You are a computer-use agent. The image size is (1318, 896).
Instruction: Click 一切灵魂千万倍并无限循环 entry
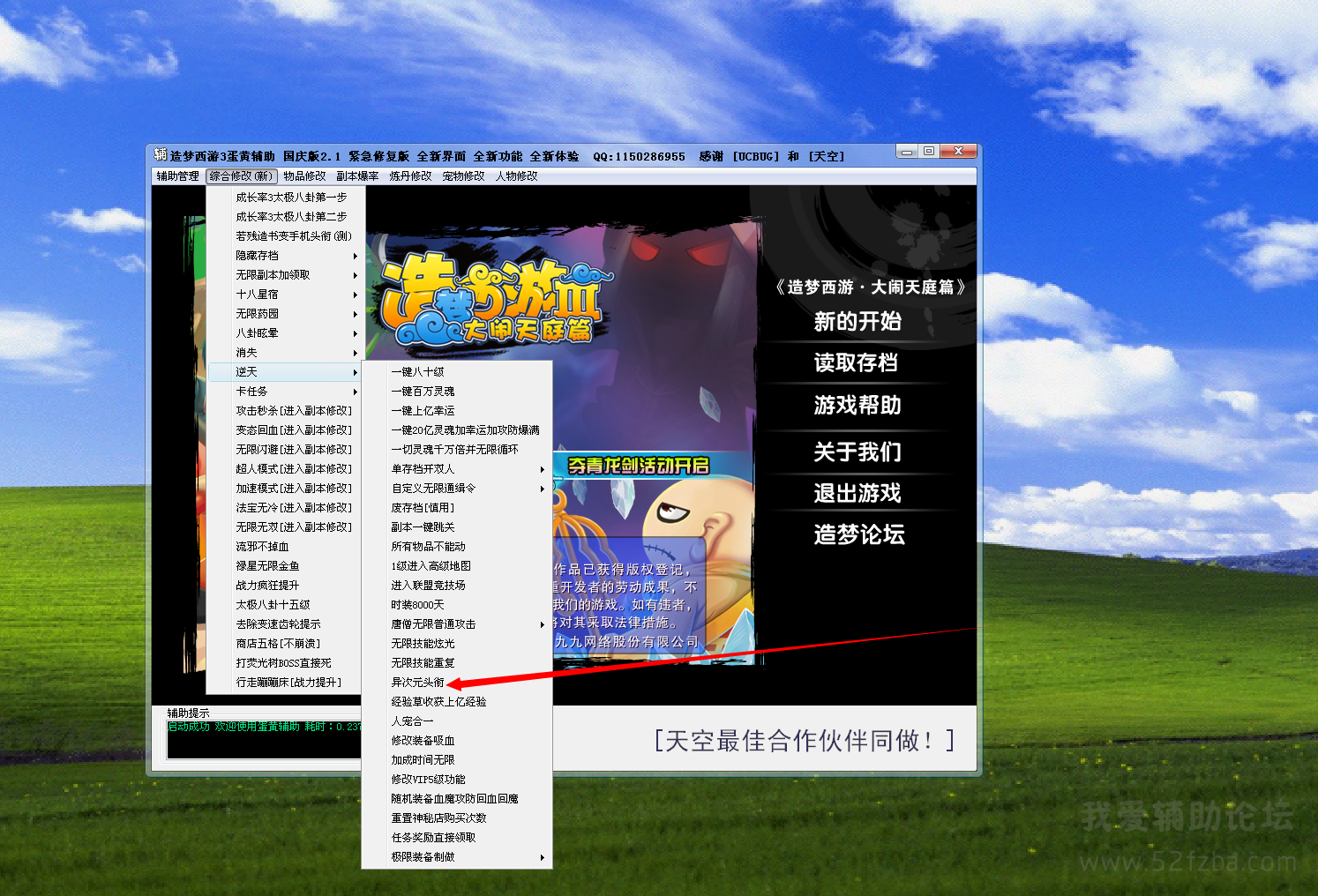[457, 450]
